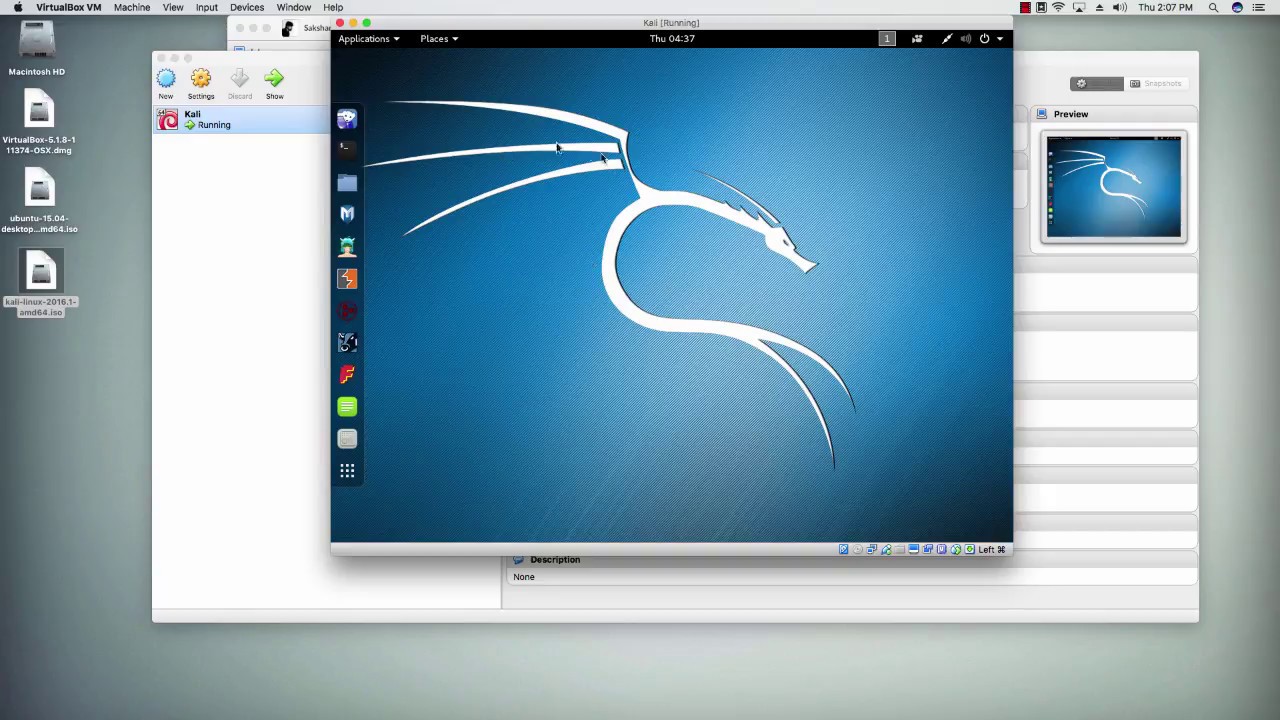This screenshot has width=1280, height=720.
Task: Click the volume icon in Kali top bar
Action: pyautogui.click(x=965, y=39)
